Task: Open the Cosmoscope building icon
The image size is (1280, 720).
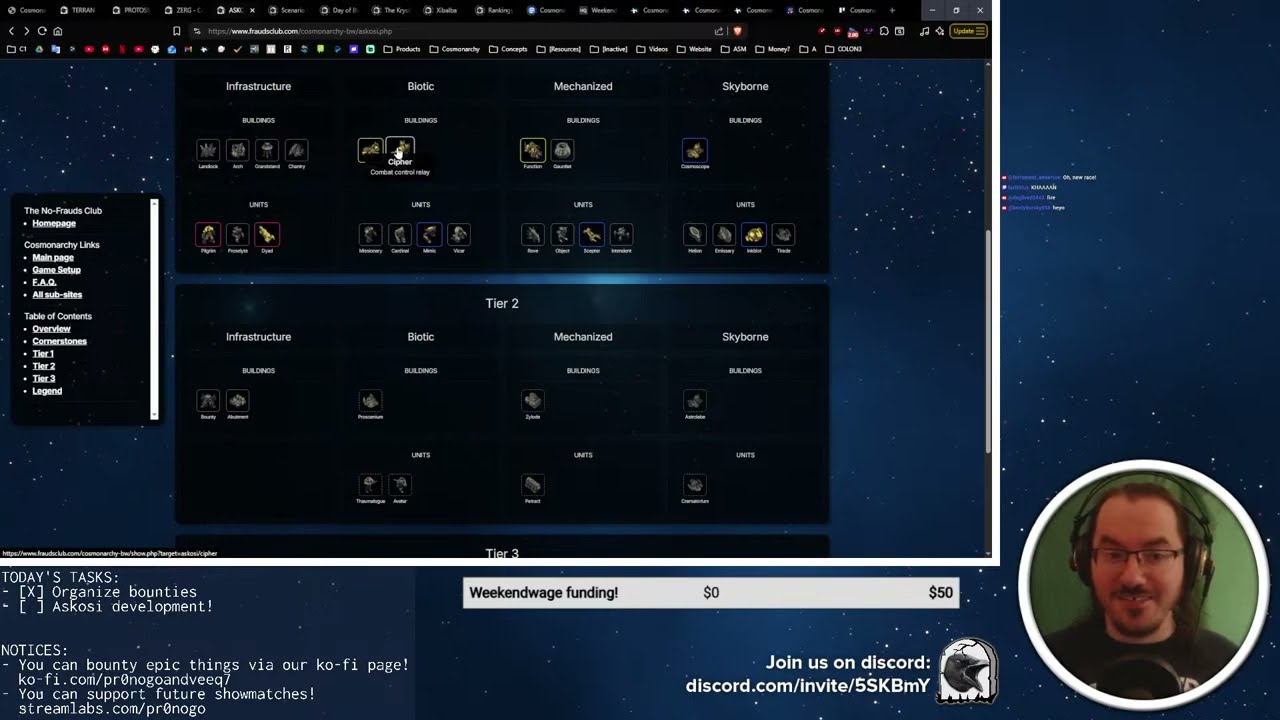Action: pyautogui.click(x=695, y=150)
